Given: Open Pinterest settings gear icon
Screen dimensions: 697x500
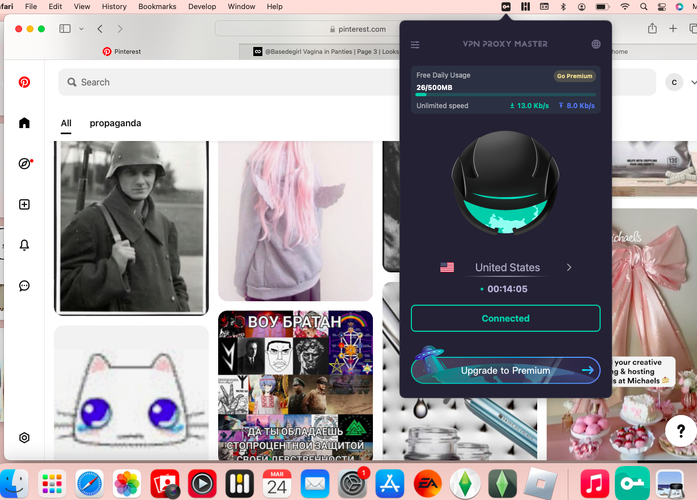Looking at the screenshot, I should coord(24,438).
